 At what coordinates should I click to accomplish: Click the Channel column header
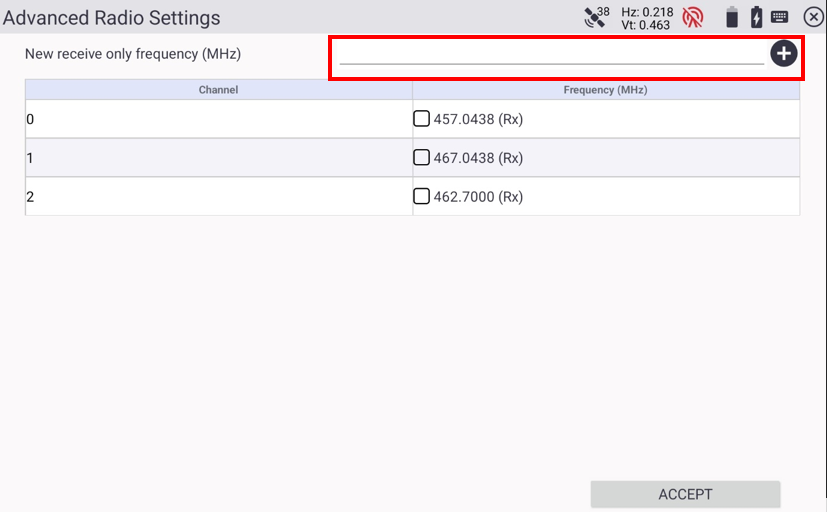(218, 90)
